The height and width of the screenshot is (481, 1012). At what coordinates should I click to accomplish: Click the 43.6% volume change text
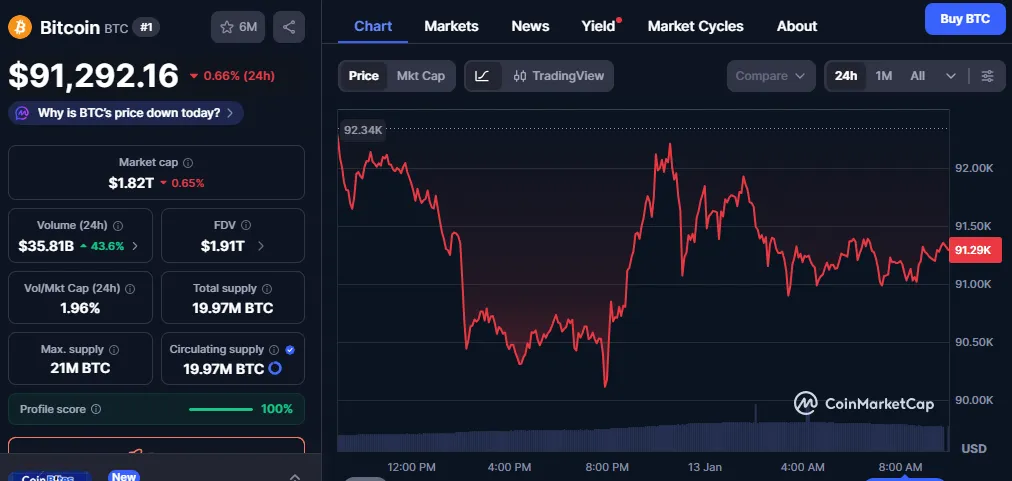point(107,246)
